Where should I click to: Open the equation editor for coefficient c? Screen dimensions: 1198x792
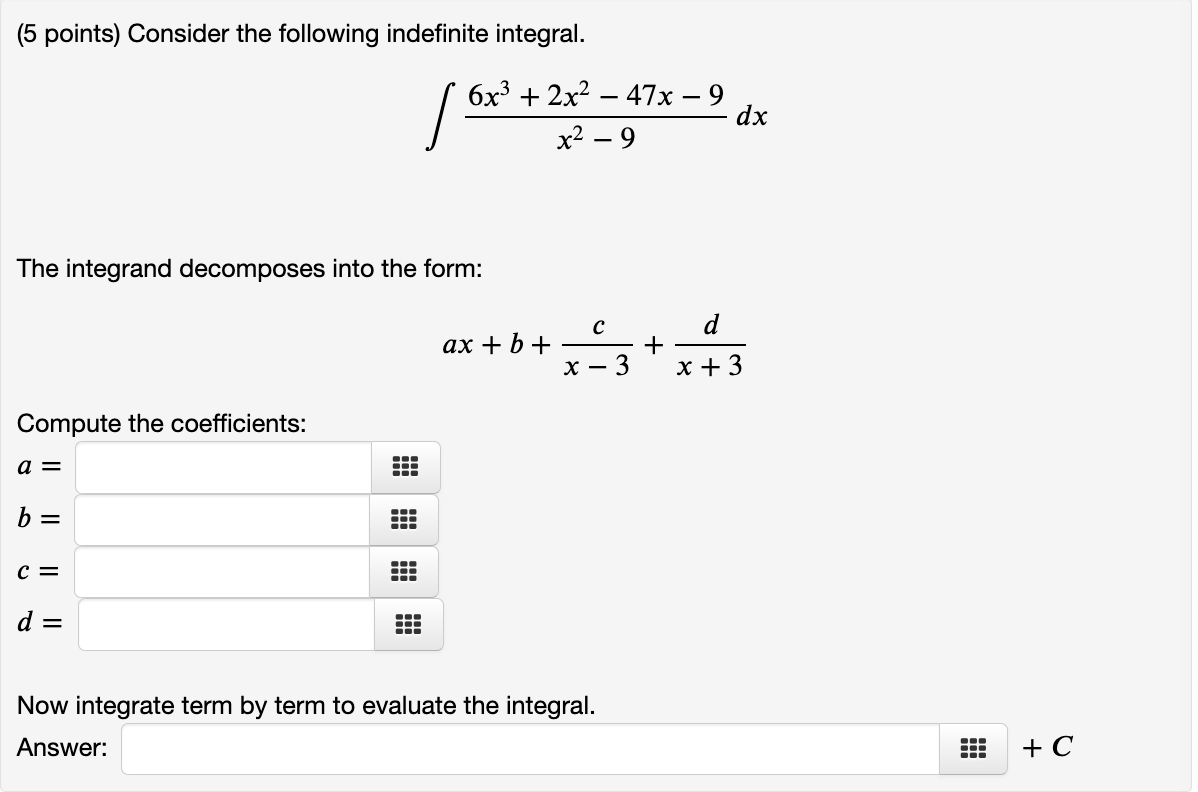(404, 571)
